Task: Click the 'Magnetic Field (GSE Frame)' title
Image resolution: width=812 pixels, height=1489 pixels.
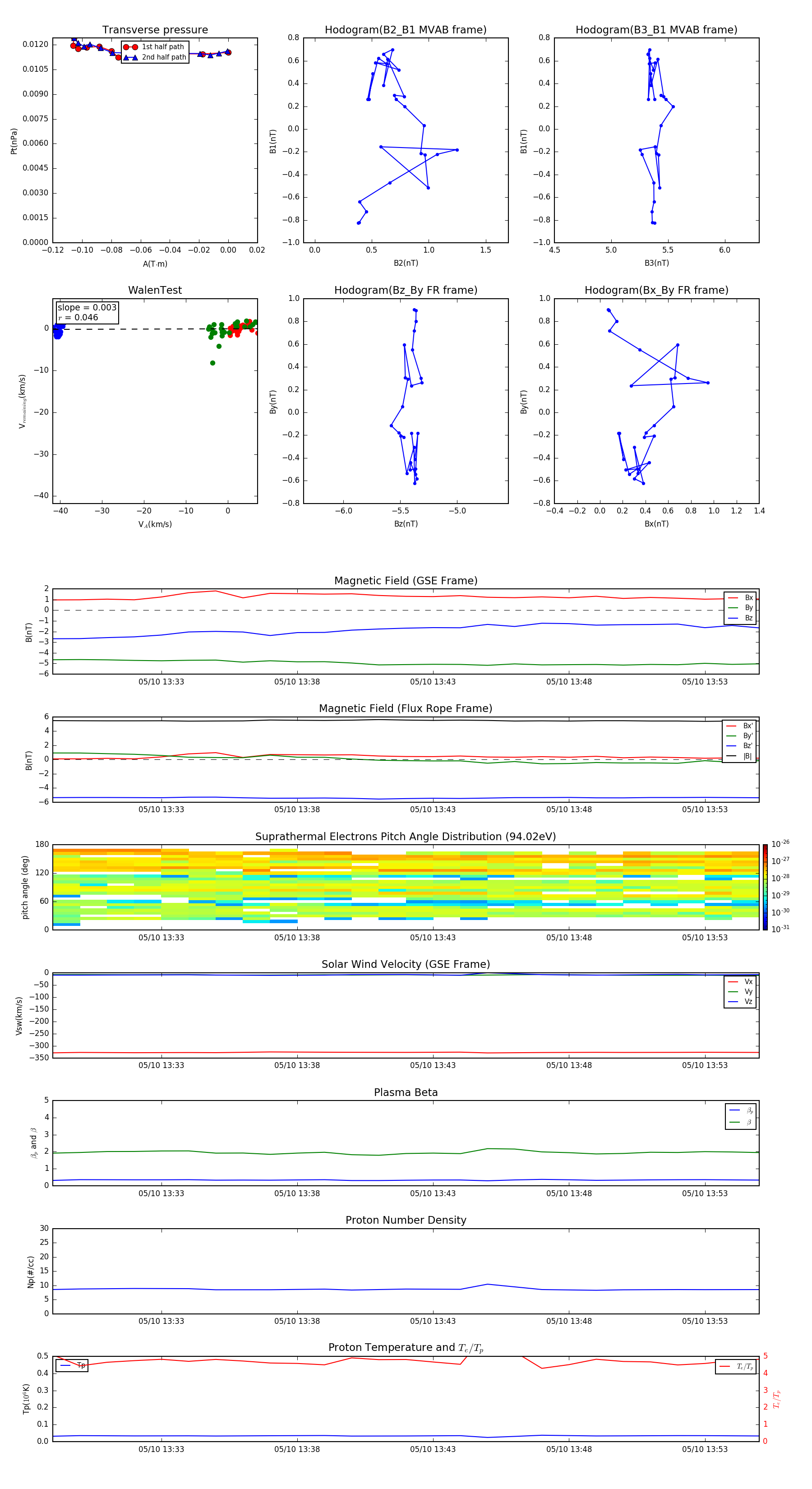Action: (x=406, y=581)
